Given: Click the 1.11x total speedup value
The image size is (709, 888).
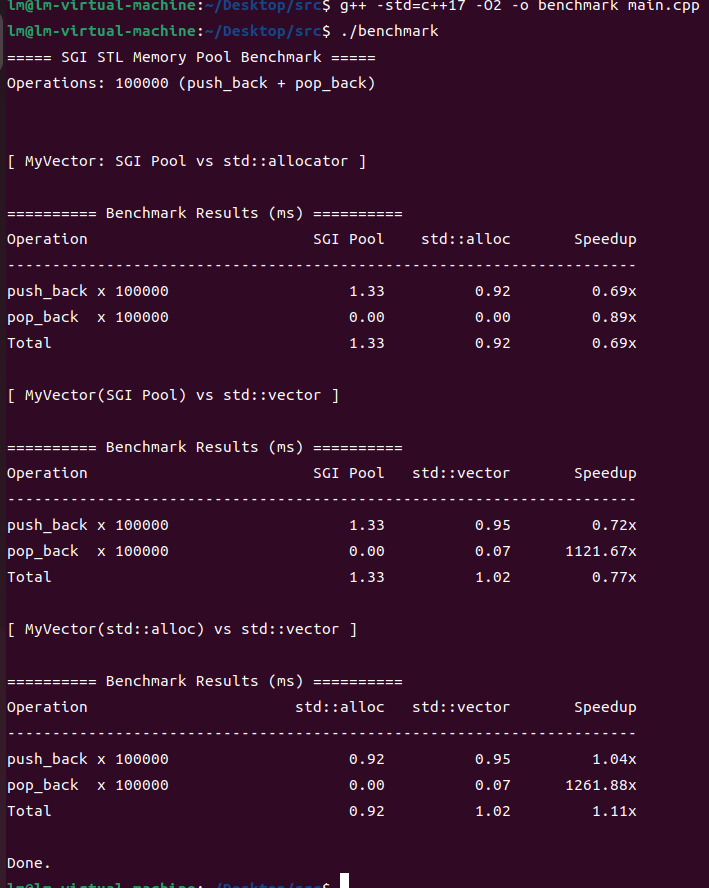Looking at the screenshot, I should 614,811.
